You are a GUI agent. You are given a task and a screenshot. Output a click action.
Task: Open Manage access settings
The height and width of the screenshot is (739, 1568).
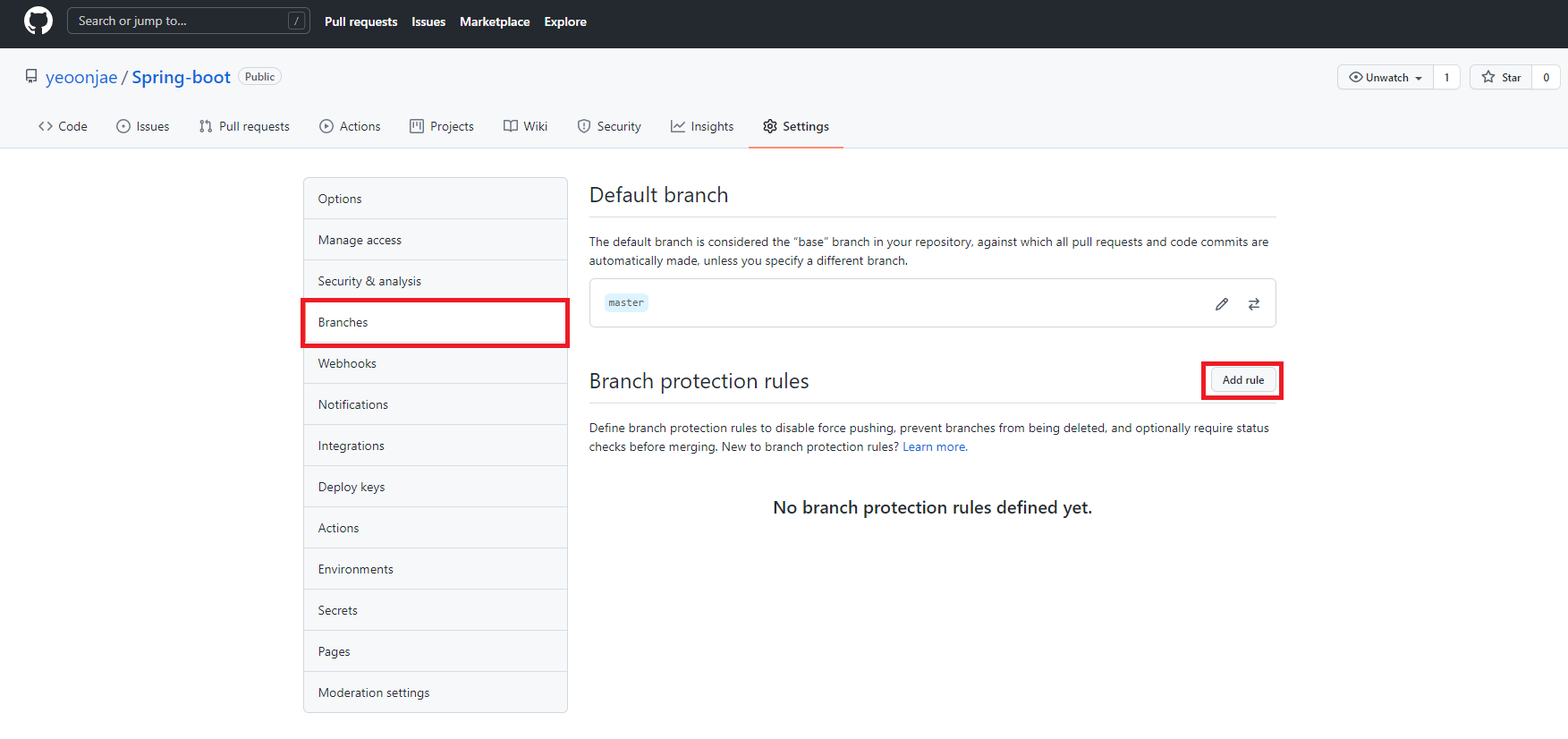(436, 240)
